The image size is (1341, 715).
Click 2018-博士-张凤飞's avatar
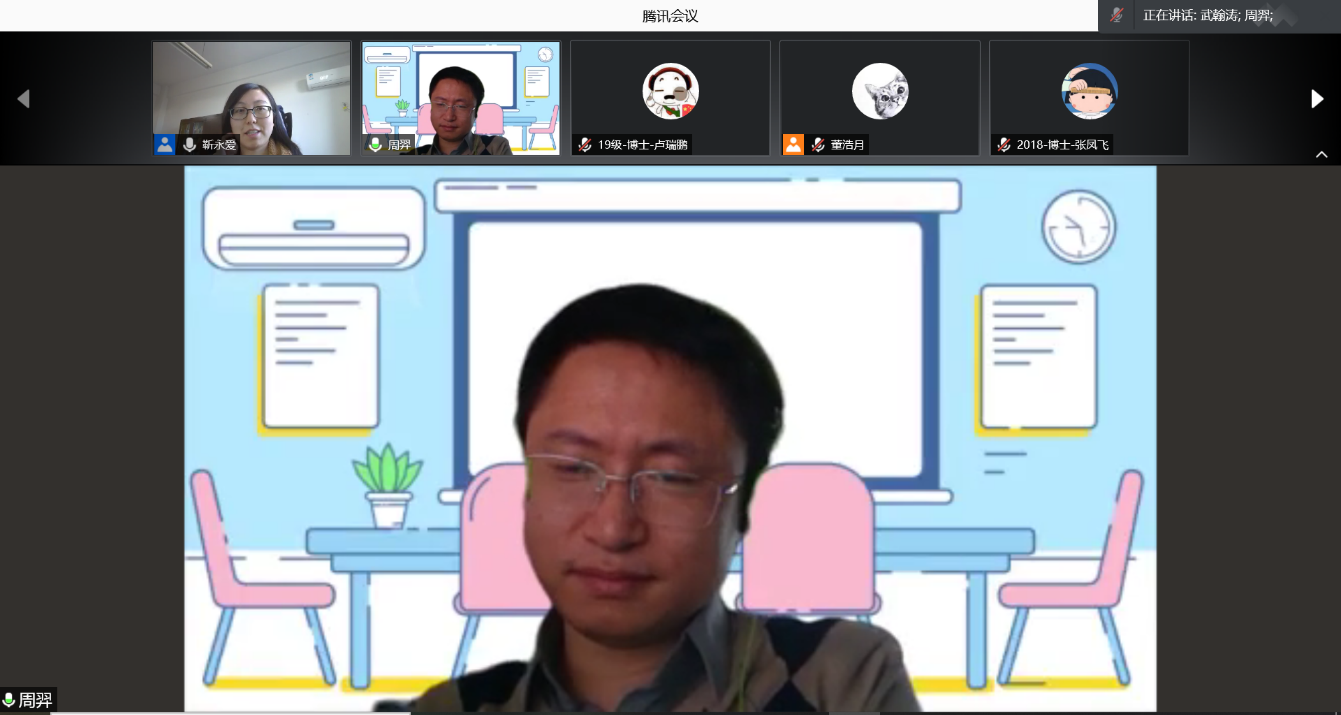[1089, 91]
